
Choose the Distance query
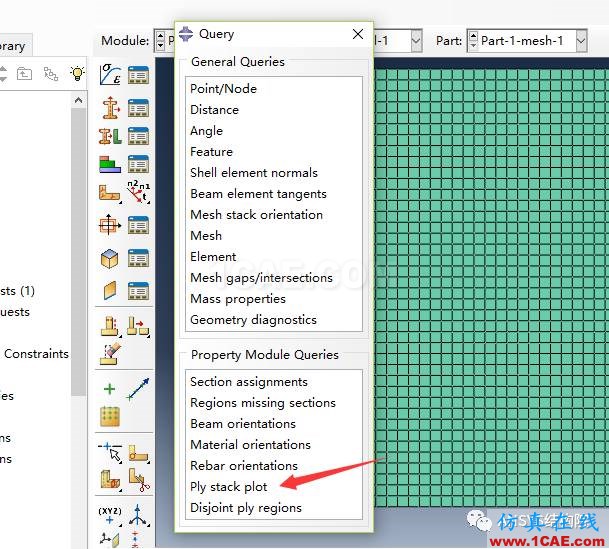click(x=214, y=109)
